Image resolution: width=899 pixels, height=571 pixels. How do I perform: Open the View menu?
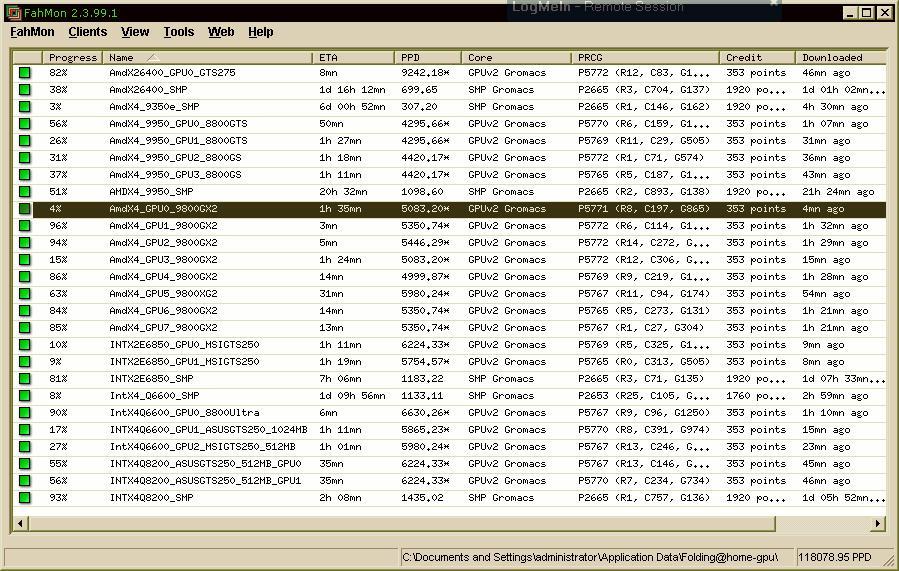(x=135, y=32)
